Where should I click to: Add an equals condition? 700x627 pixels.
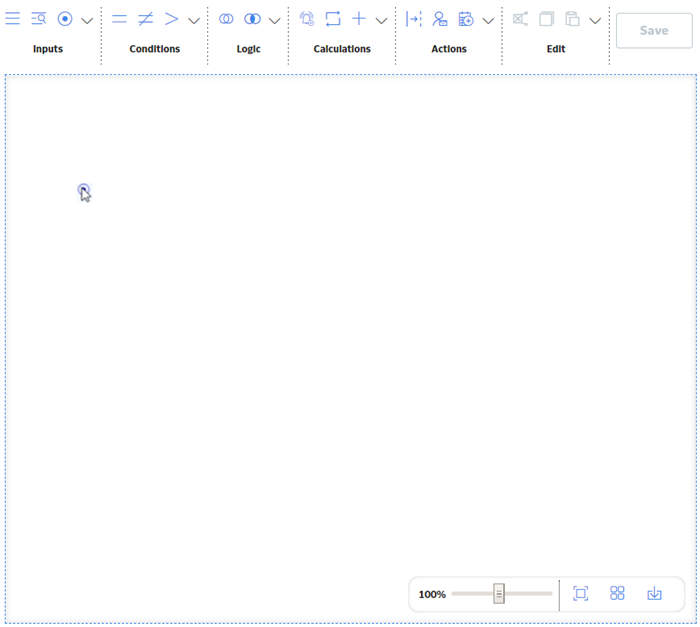pos(119,19)
